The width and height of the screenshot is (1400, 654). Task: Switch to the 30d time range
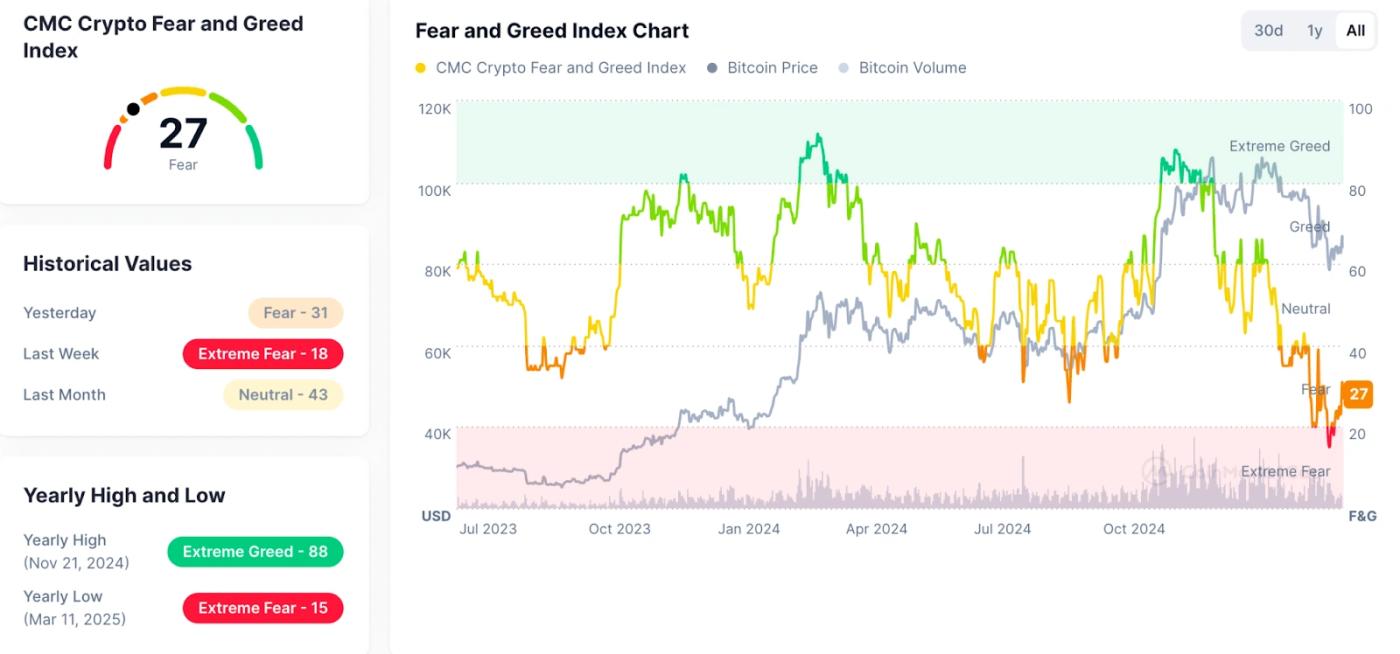pos(1268,30)
